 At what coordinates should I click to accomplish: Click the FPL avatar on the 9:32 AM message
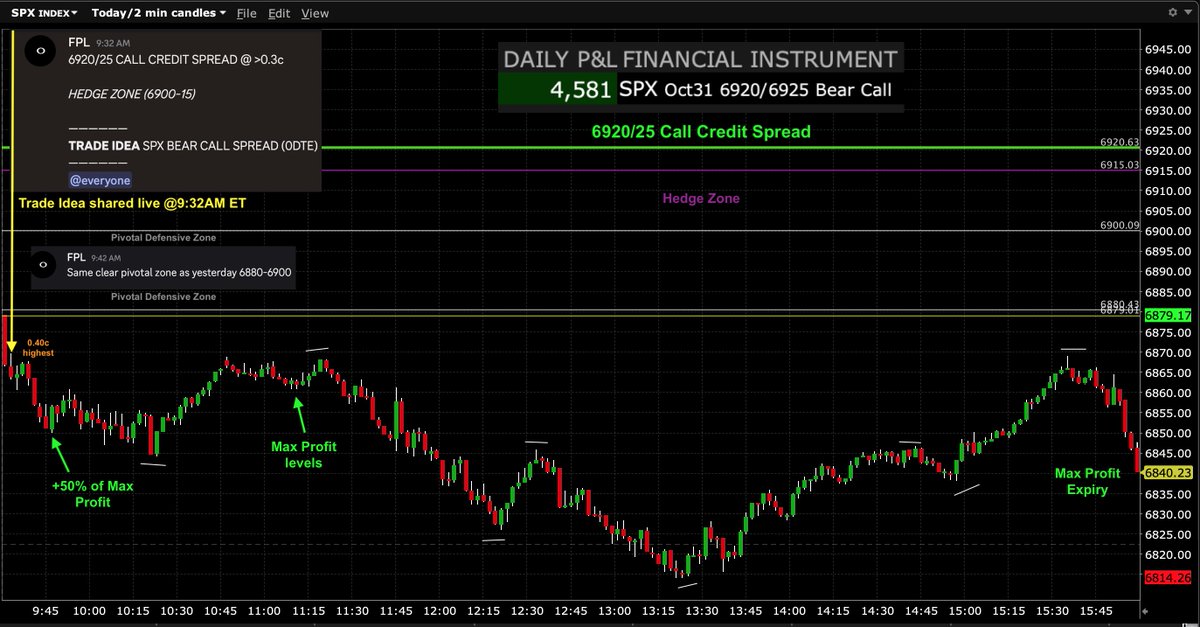coord(40,49)
